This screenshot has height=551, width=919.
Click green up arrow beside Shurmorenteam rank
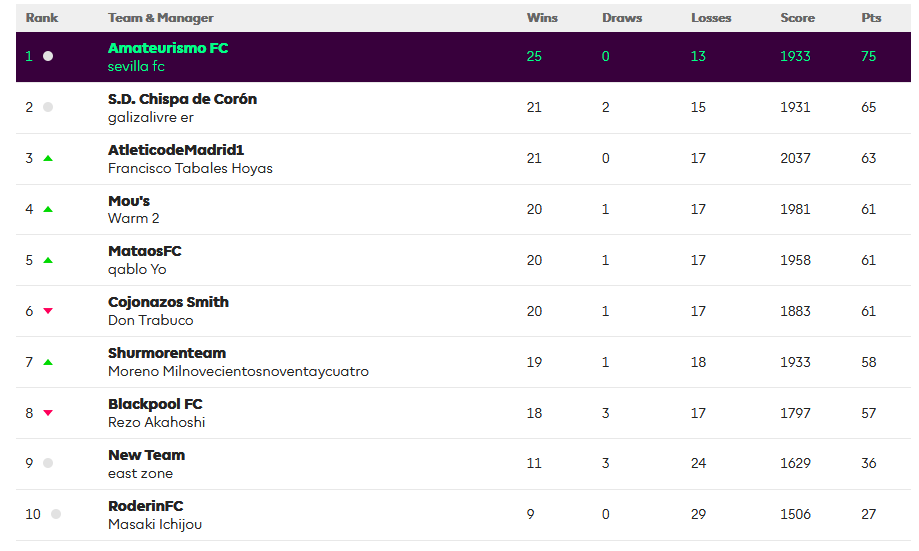point(48,362)
